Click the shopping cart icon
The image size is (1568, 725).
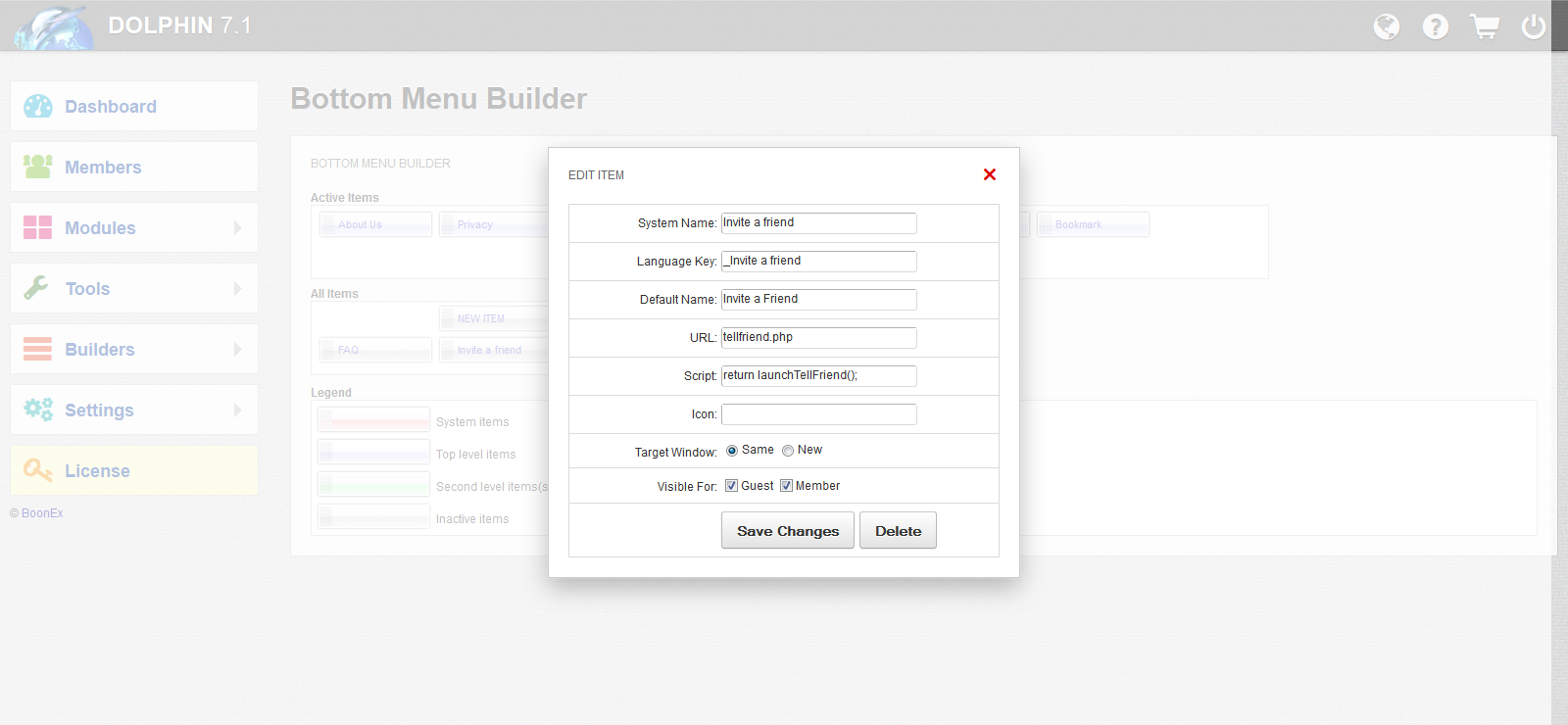tap(1485, 26)
